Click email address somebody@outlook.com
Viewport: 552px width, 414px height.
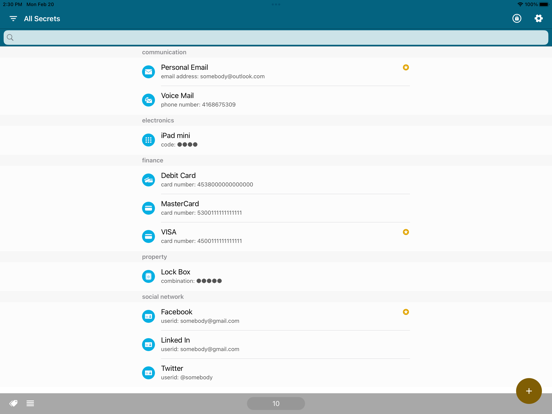(213, 76)
